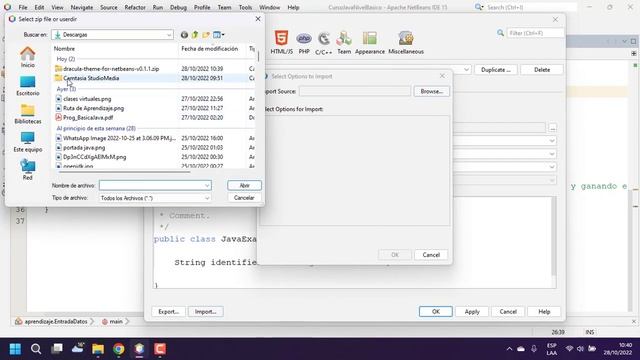The width and height of the screenshot is (640, 360).
Task: Open Este equipo in the places sidebar
Action: pos(28,142)
